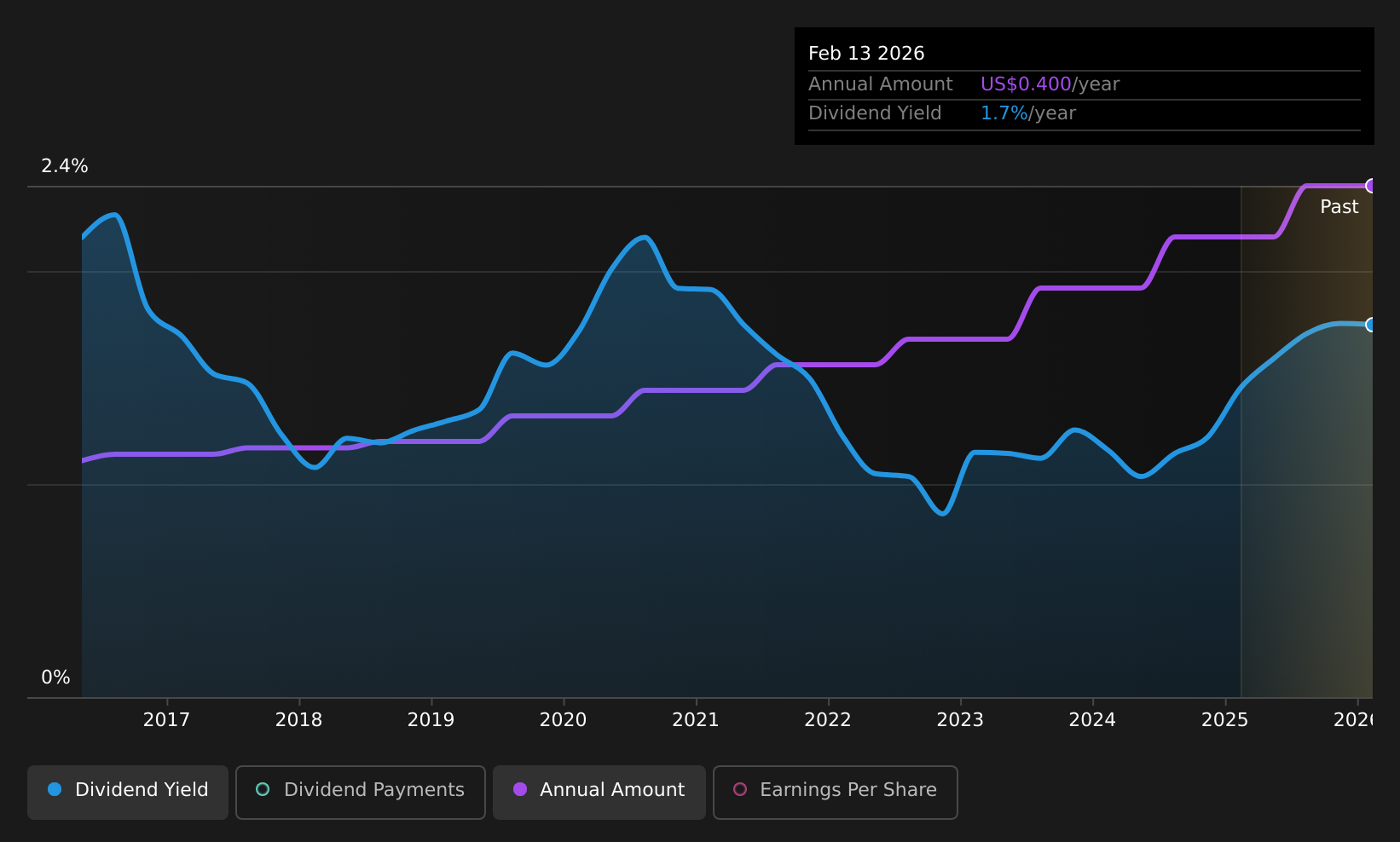Click the US$0.400/year tooltip value
The image size is (1400, 842).
click(1050, 84)
